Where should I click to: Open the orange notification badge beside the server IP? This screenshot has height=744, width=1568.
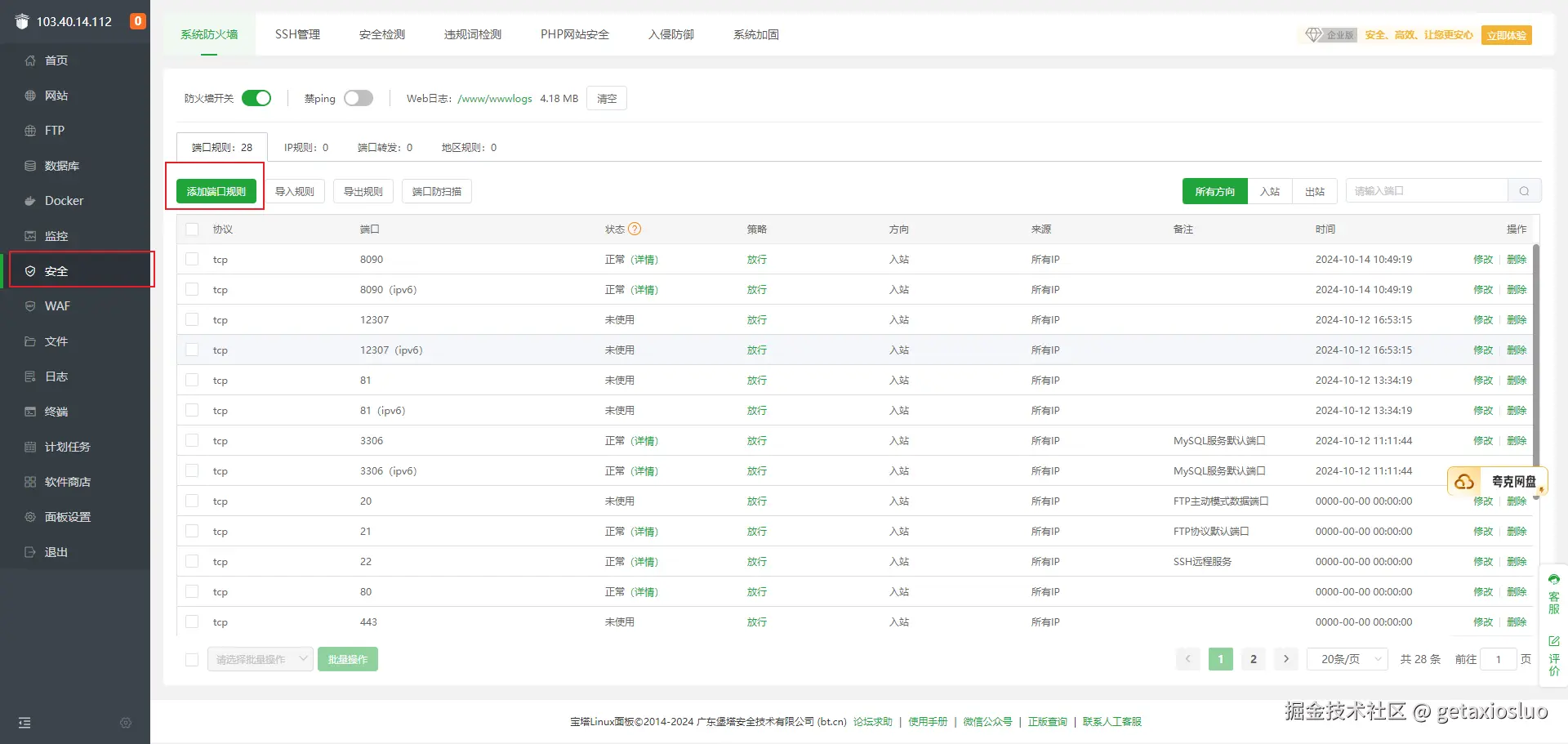(138, 21)
